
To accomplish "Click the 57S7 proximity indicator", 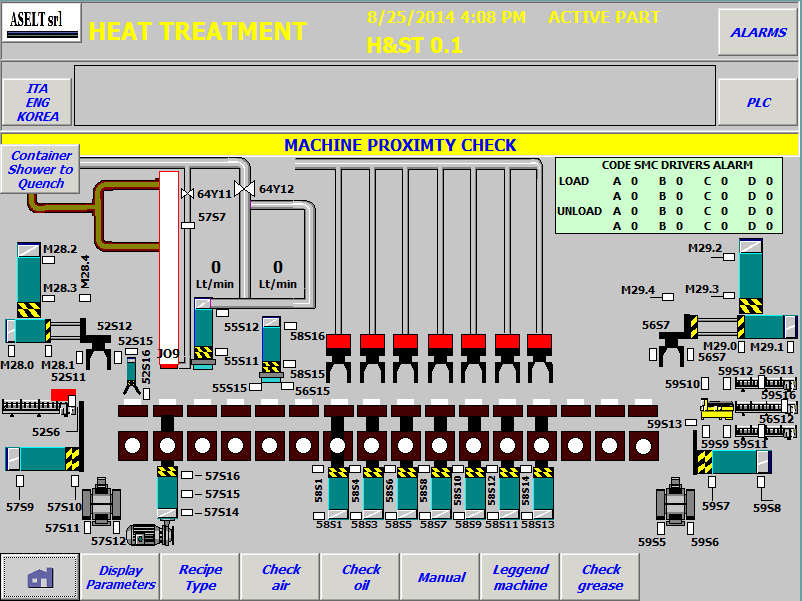I will coord(188,226).
